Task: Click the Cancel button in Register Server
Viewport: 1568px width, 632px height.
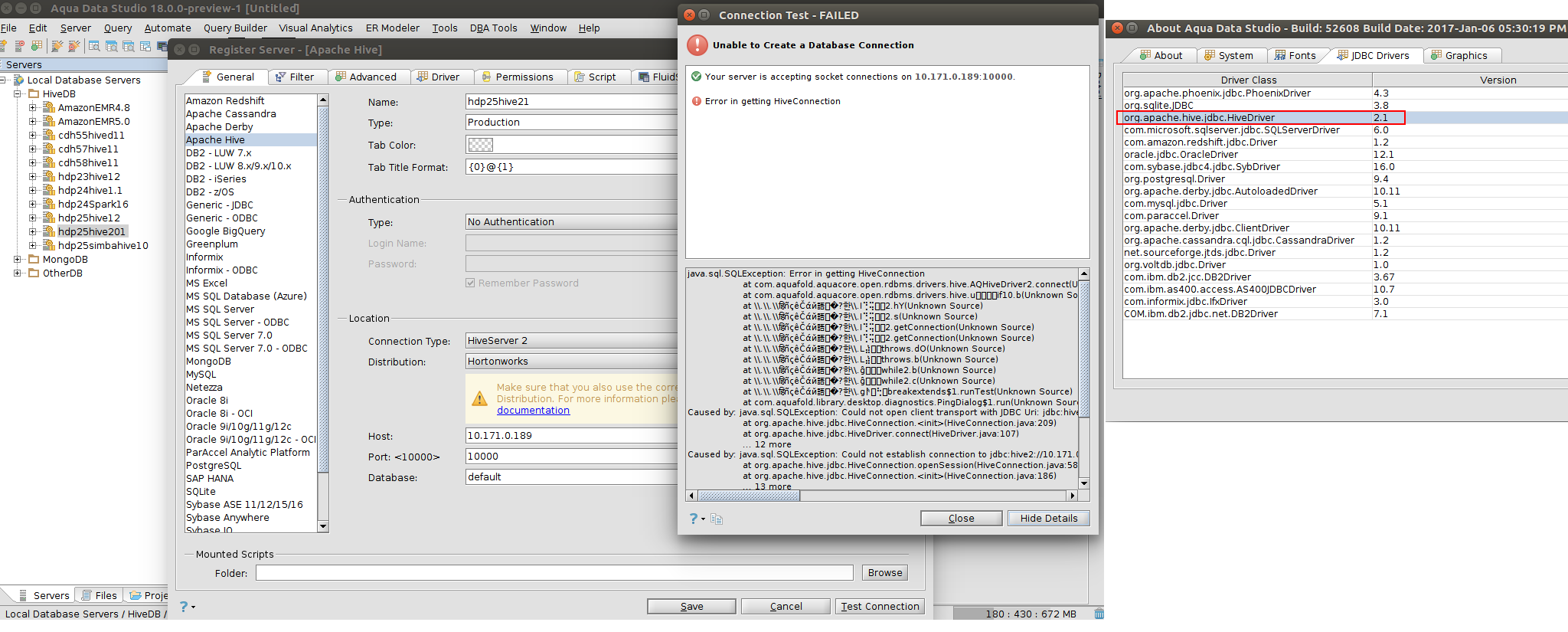Action: (786, 607)
